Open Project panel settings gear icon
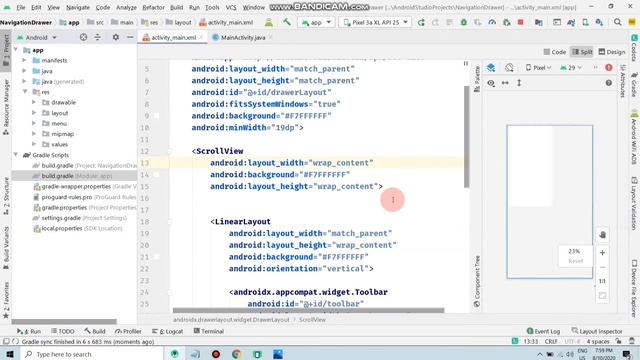 (116, 37)
